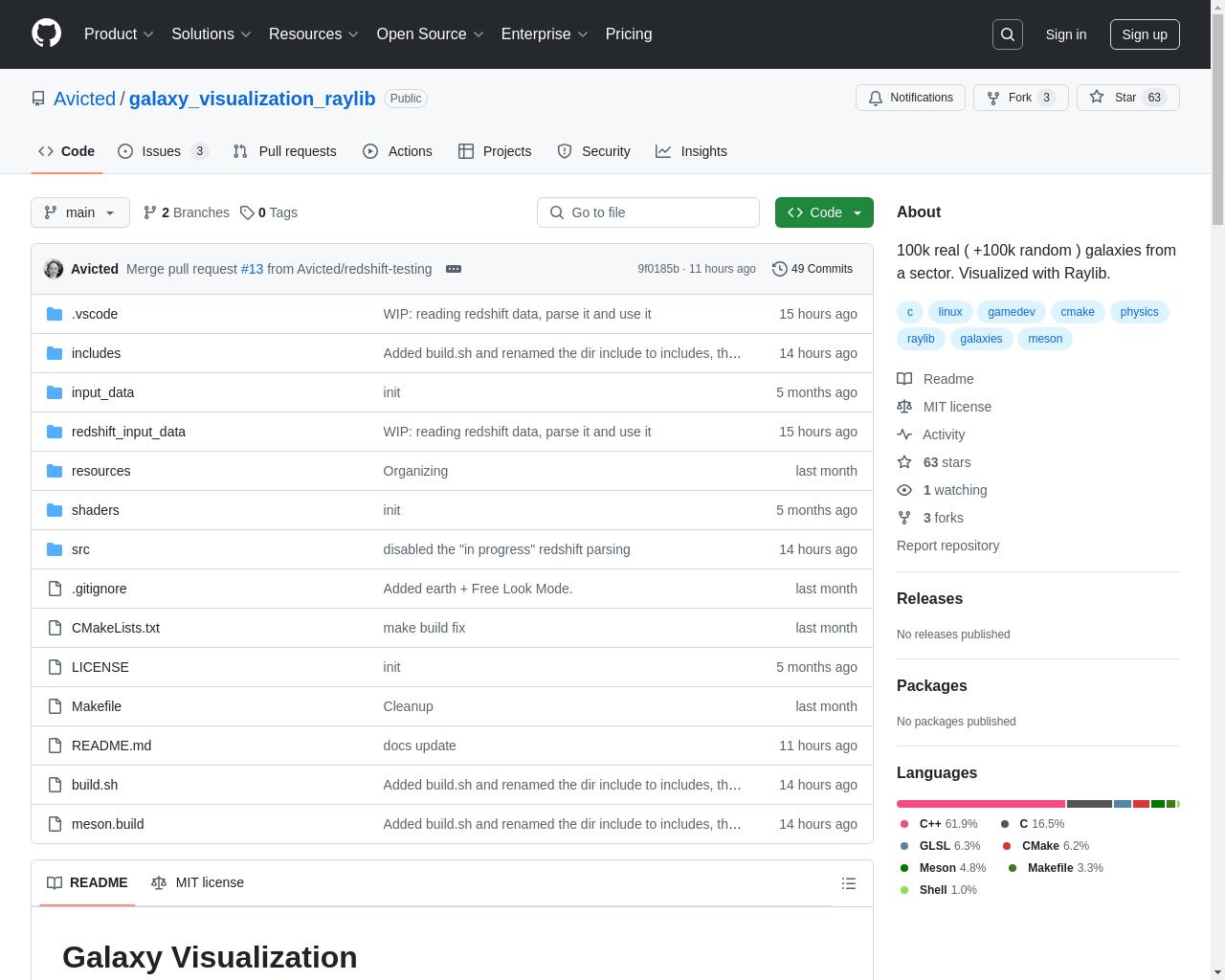
Task: Go to GitHub homepage via Octocat logo
Action: 46,33
